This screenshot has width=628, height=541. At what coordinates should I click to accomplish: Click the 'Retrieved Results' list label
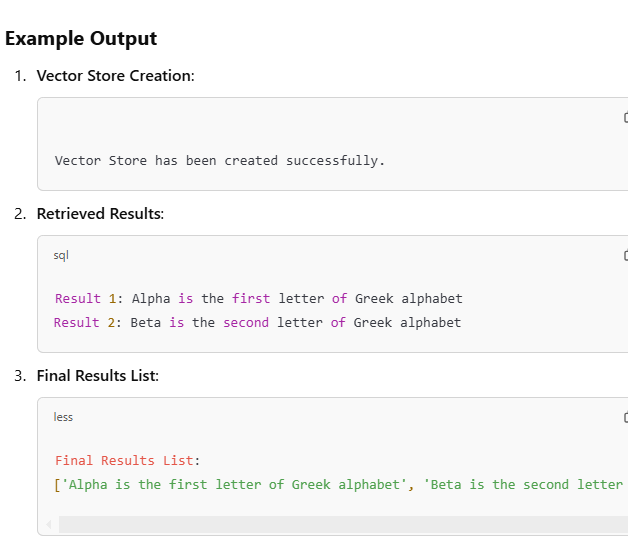click(99, 214)
